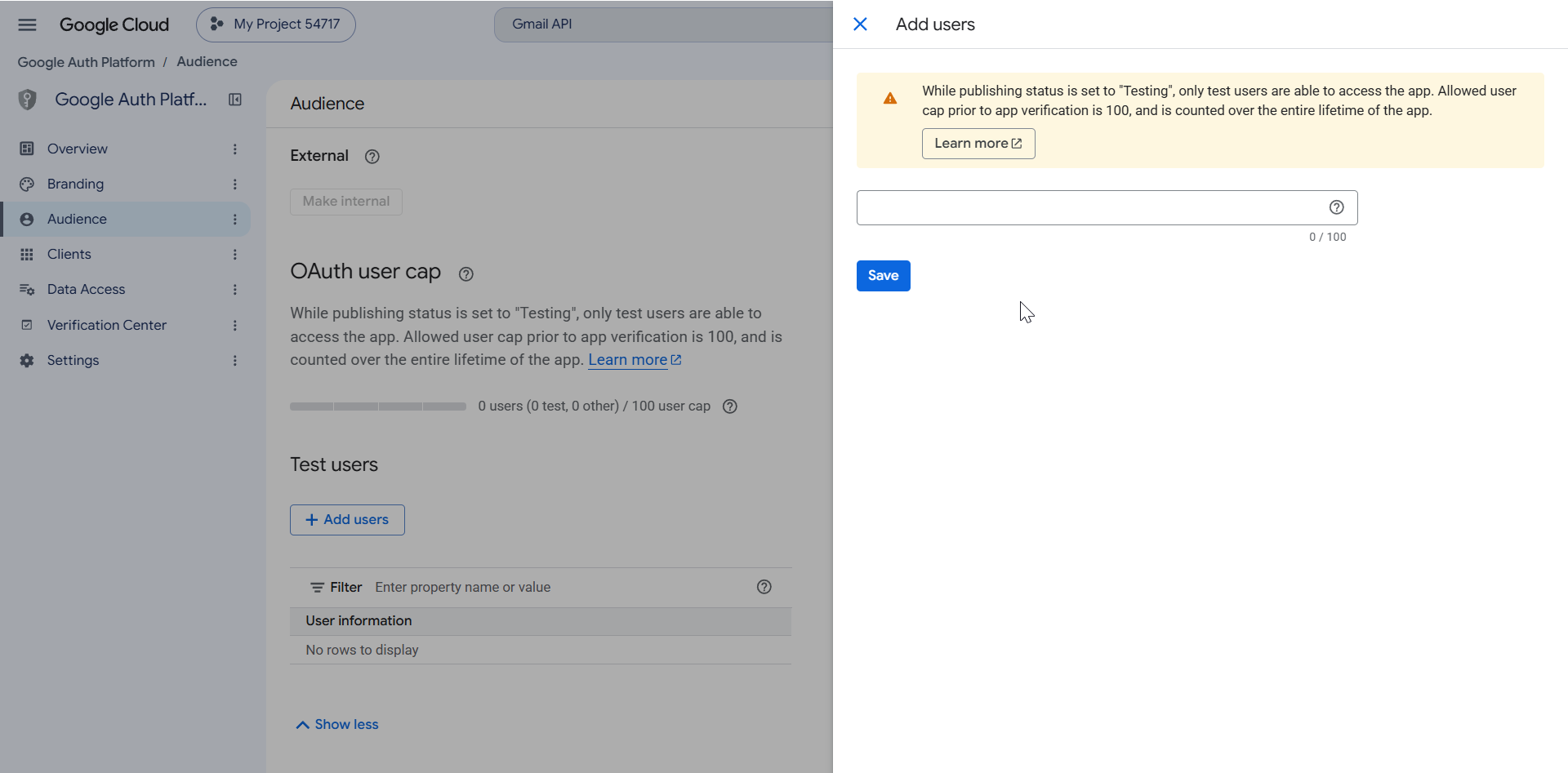1568x773 pixels.
Task: Click the help icon in the filter bar
Action: [764, 587]
